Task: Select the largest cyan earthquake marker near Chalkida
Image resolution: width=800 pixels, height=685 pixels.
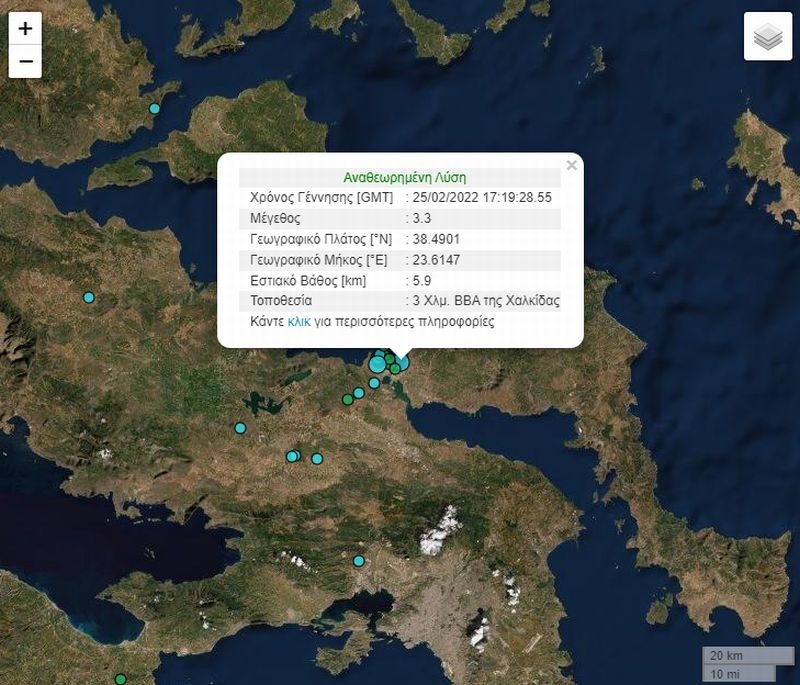Action: [x=378, y=364]
